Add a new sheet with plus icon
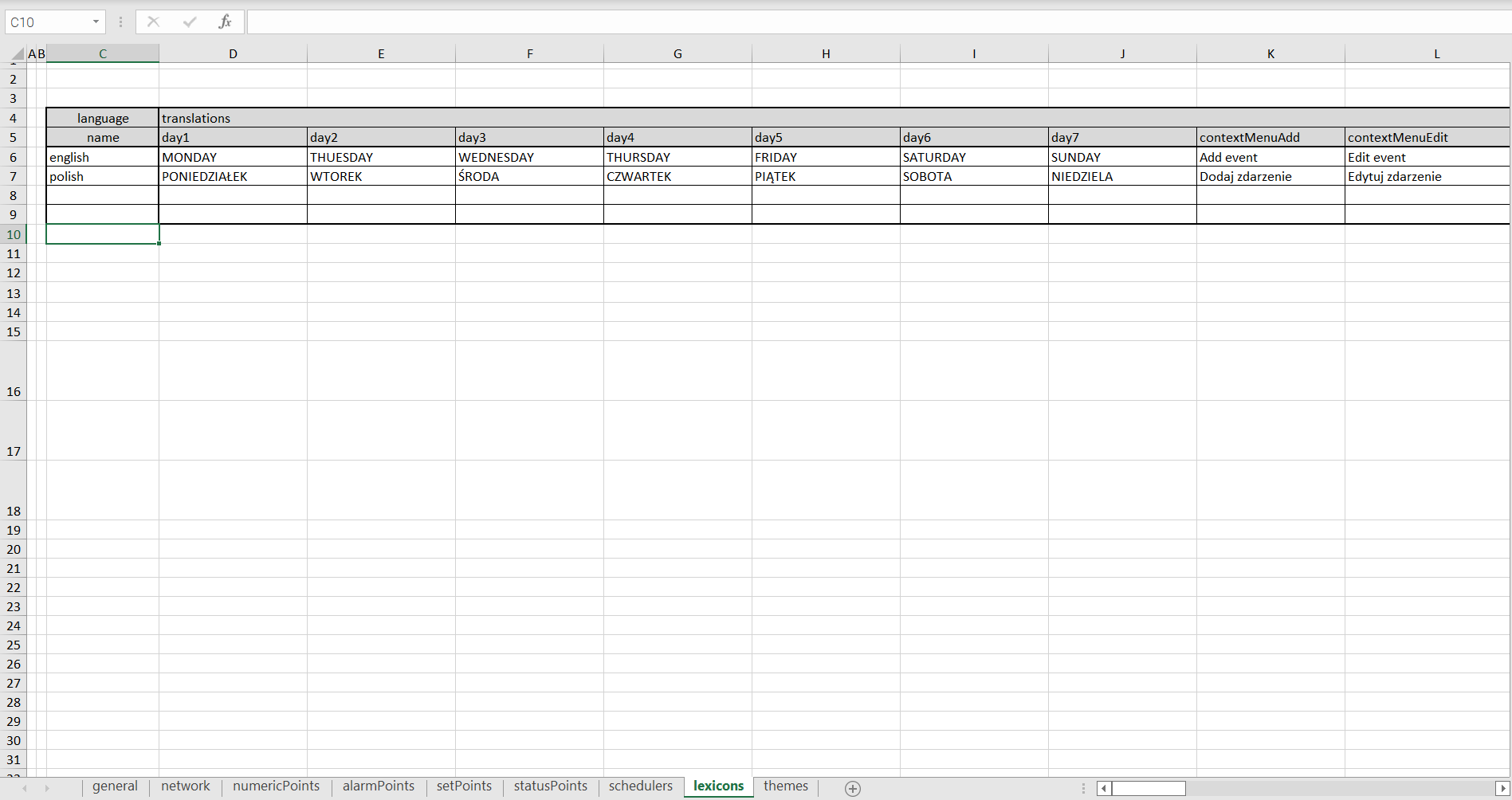The image size is (1512, 800). (x=852, y=788)
